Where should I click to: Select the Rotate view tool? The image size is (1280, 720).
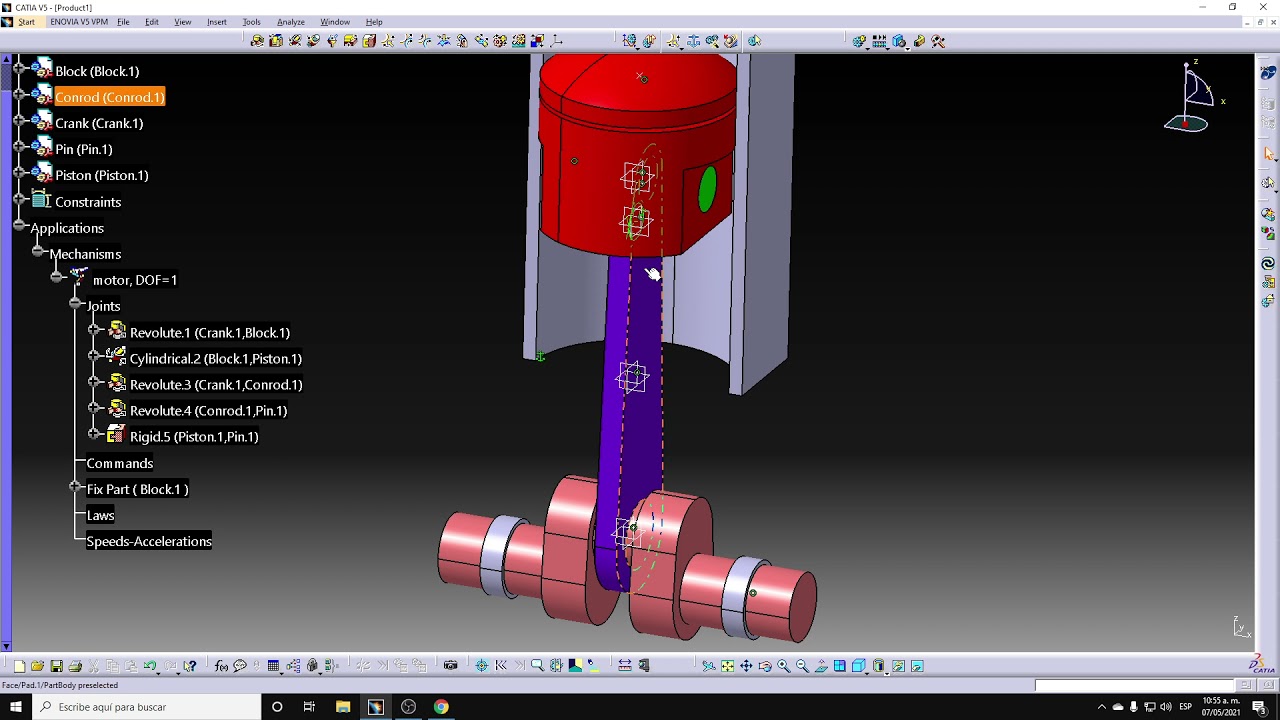pyautogui.click(x=765, y=666)
